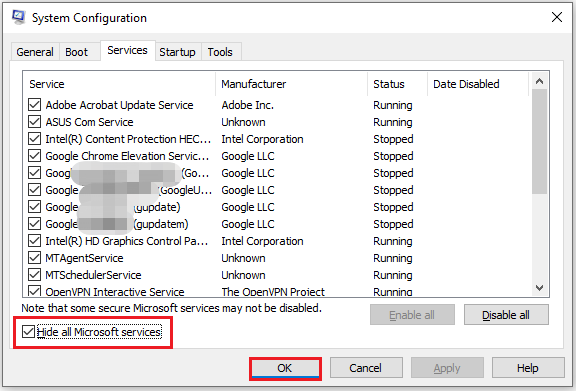
Task: Switch to the General tab
Action: pos(35,52)
